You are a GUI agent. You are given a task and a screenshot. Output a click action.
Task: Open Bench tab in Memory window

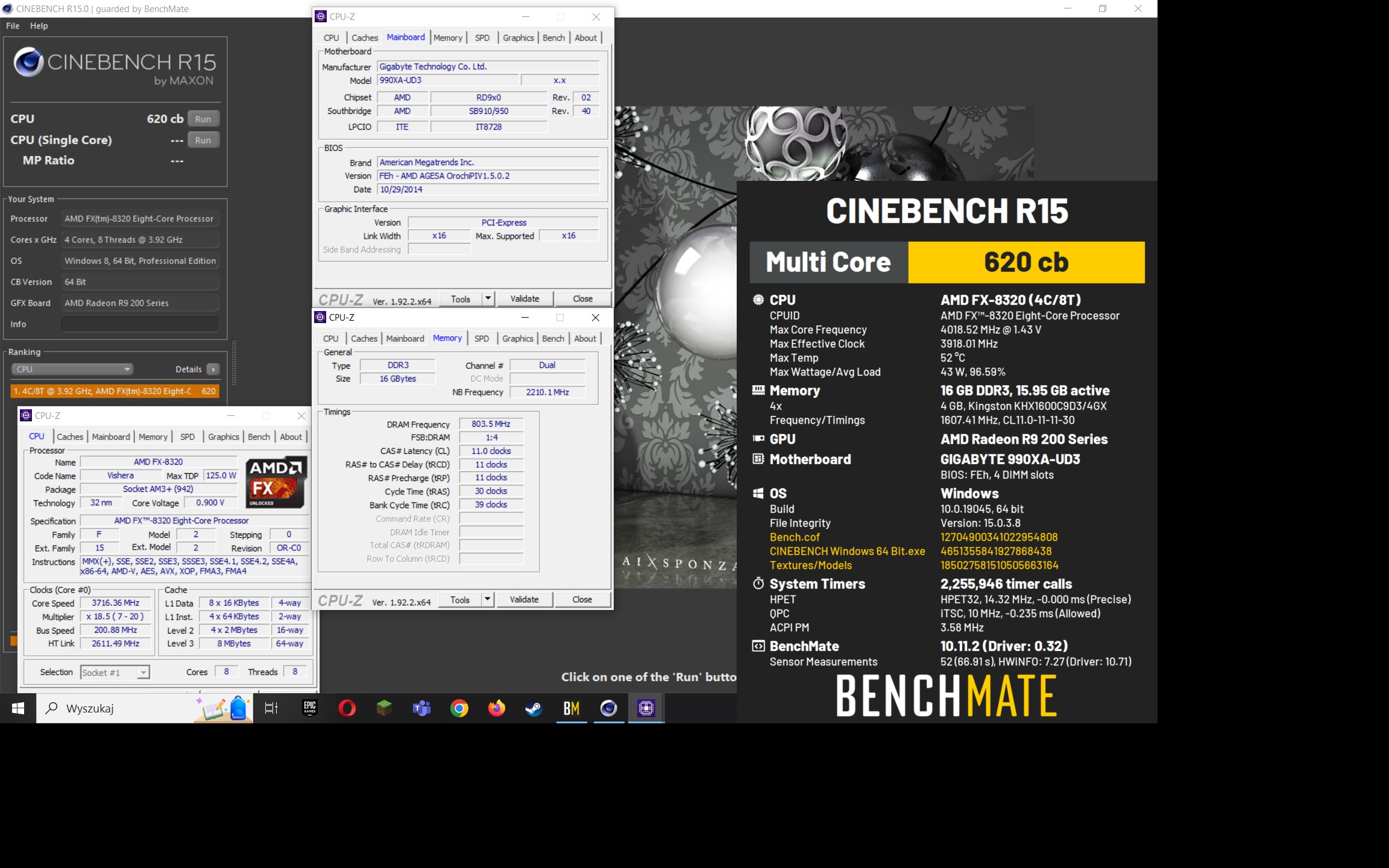pyautogui.click(x=553, y=338)
